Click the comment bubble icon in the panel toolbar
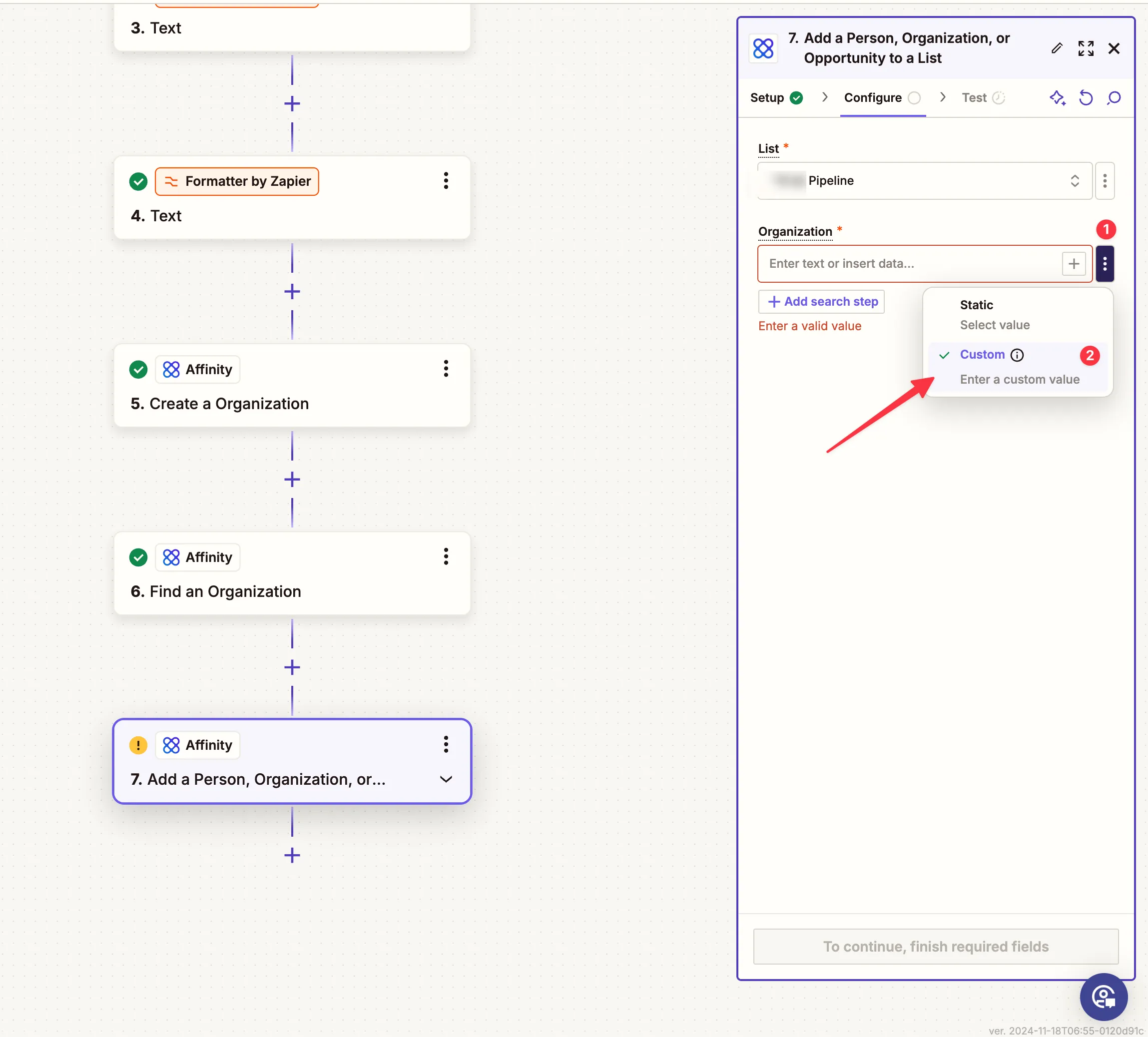This screenshot has height=1037, width=1148. 1115,98
